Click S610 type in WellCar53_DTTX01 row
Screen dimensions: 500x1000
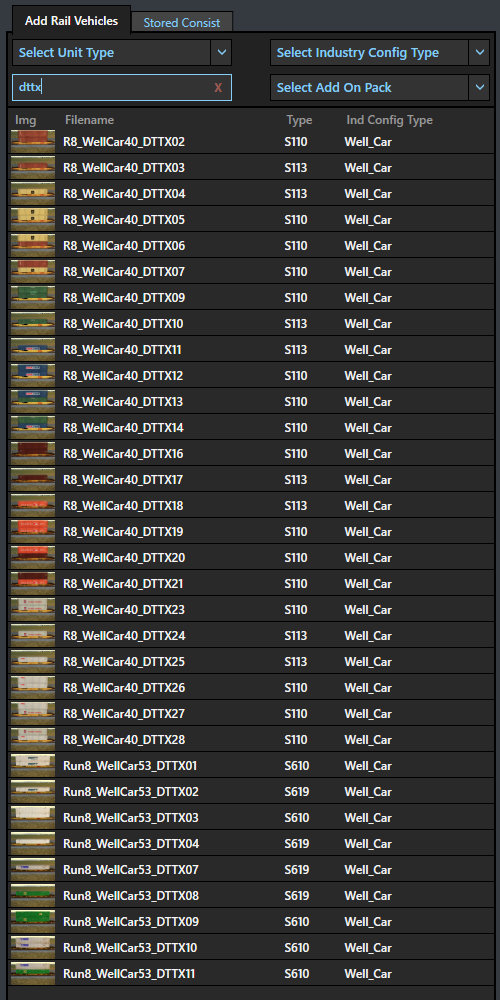(297, 766)
